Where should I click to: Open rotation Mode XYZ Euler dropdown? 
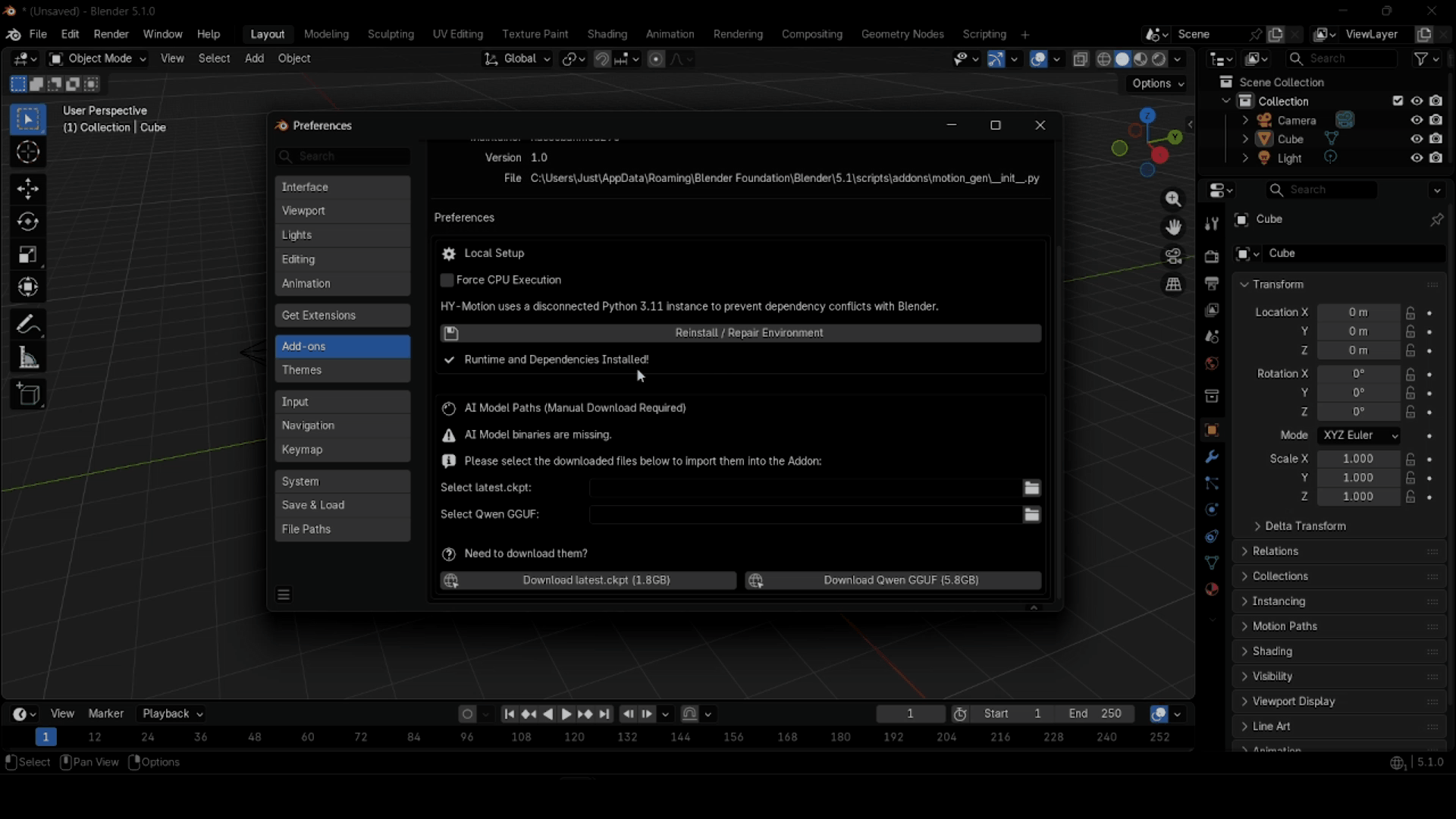[1359, 435]
